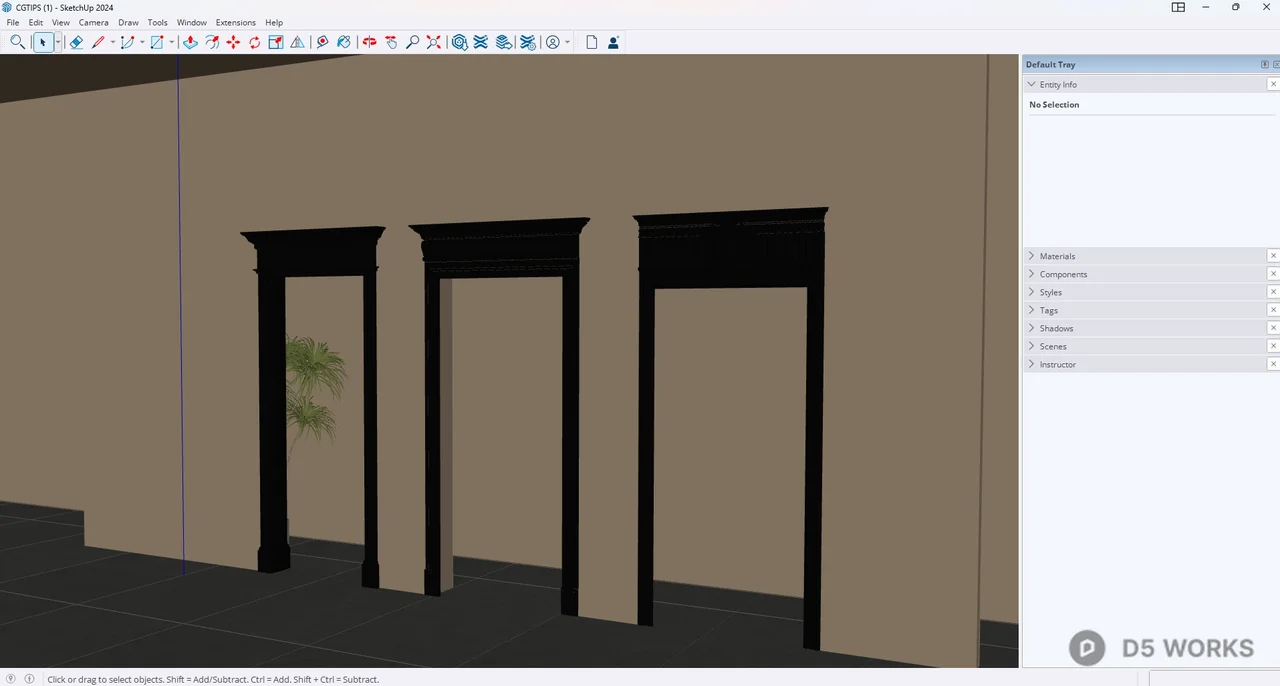The image size is (1280, 686).
Task: Select the Offset tool
Action: (x=212, y=42)
